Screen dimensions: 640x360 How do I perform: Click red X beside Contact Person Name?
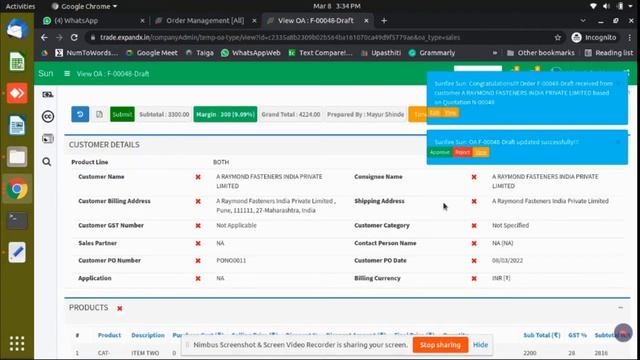(474, 243)
